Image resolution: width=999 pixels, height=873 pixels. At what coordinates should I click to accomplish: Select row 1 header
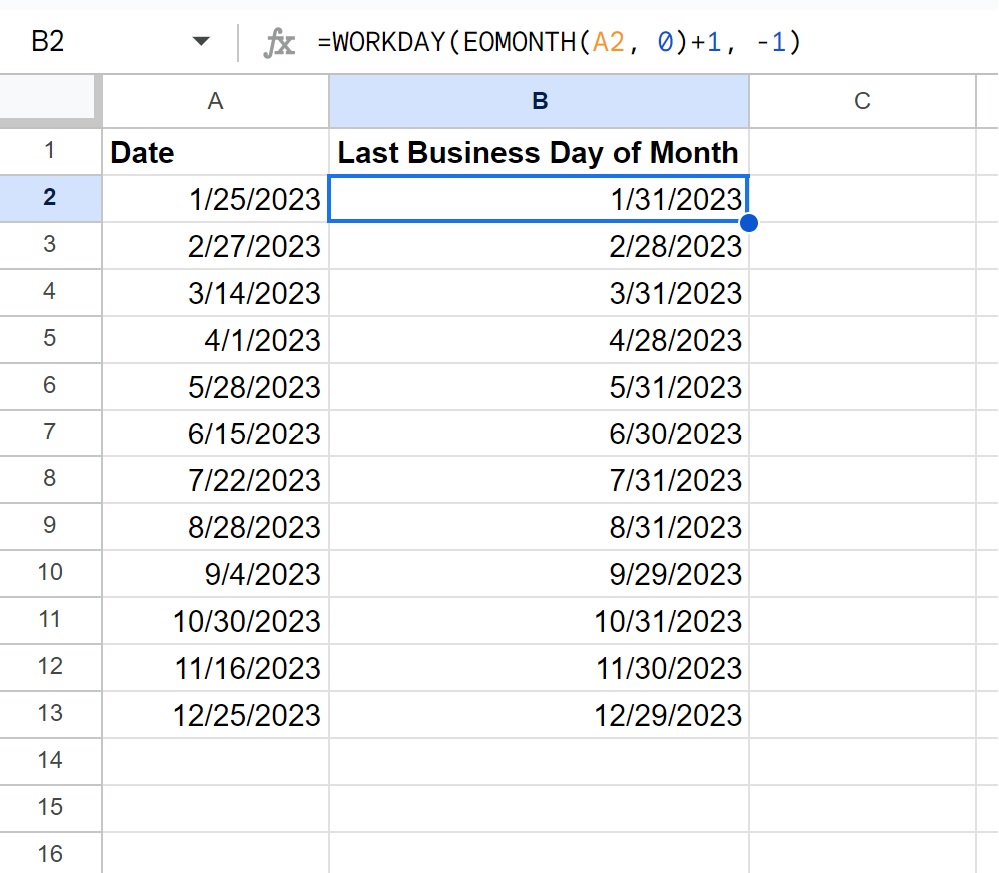[50, 152]
